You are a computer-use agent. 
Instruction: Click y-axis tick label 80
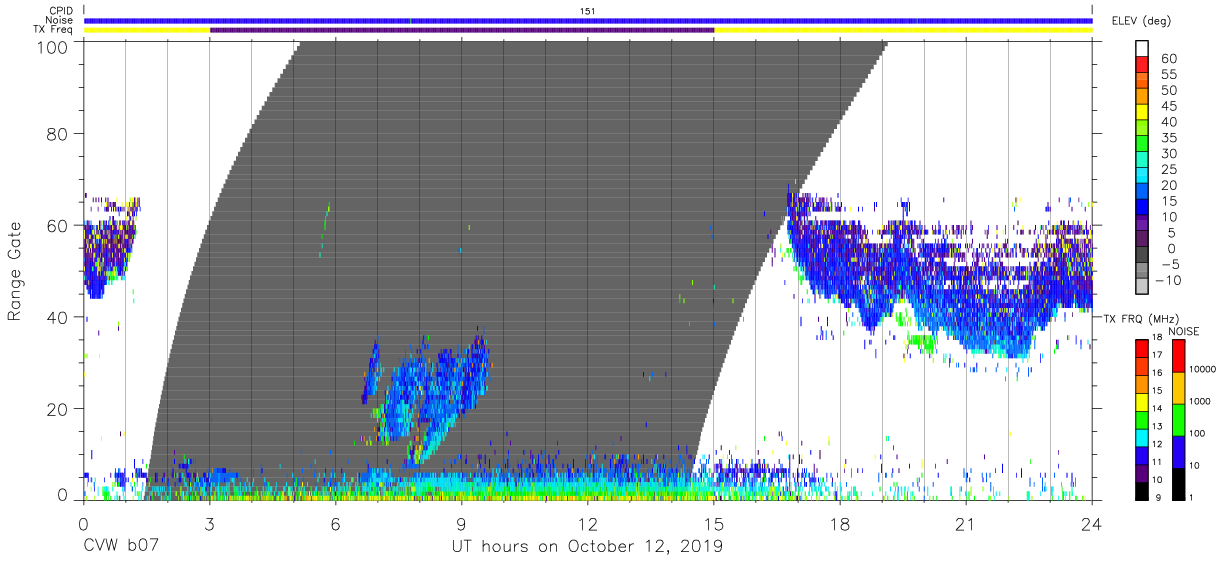tap(58, 133)
